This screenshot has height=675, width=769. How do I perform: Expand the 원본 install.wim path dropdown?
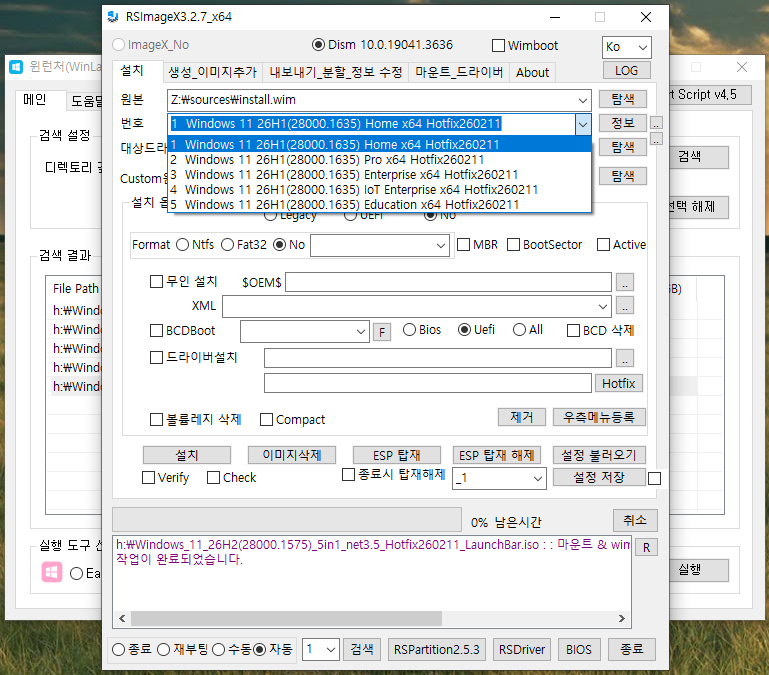pos(583,100)
